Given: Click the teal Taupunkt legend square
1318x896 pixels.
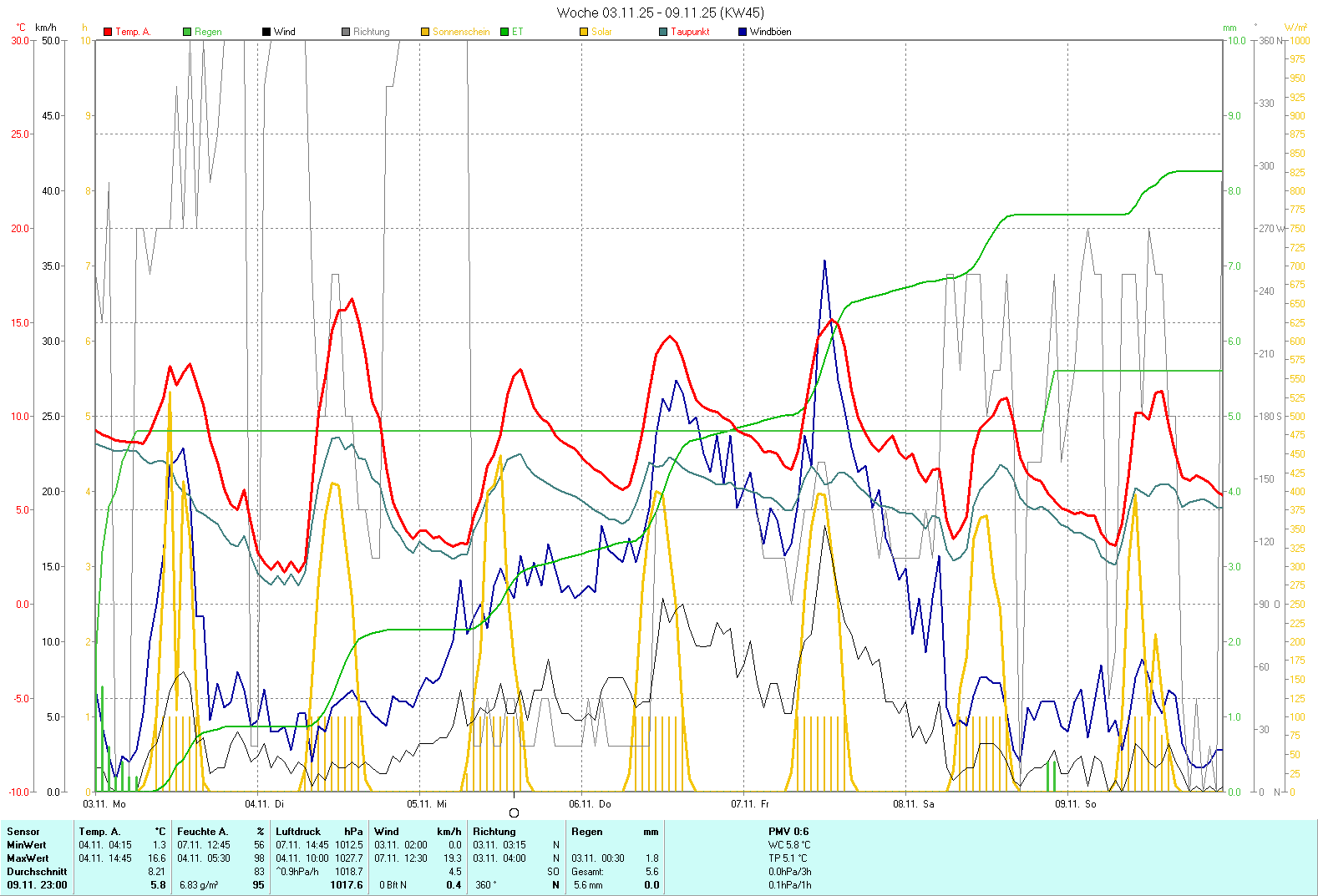Looking at the screenshot, I should (x=663, y=32).
